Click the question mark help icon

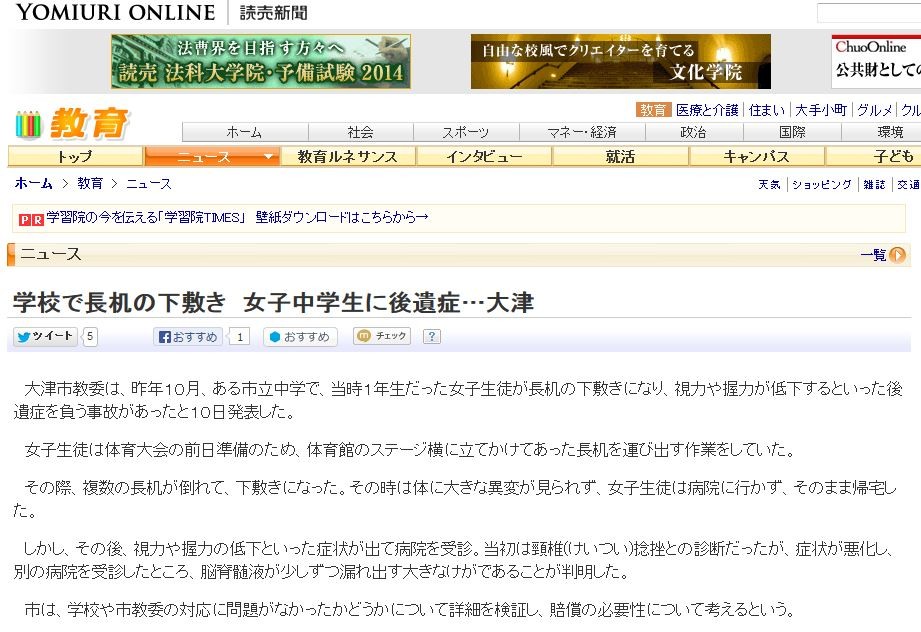tap(432, 336)
